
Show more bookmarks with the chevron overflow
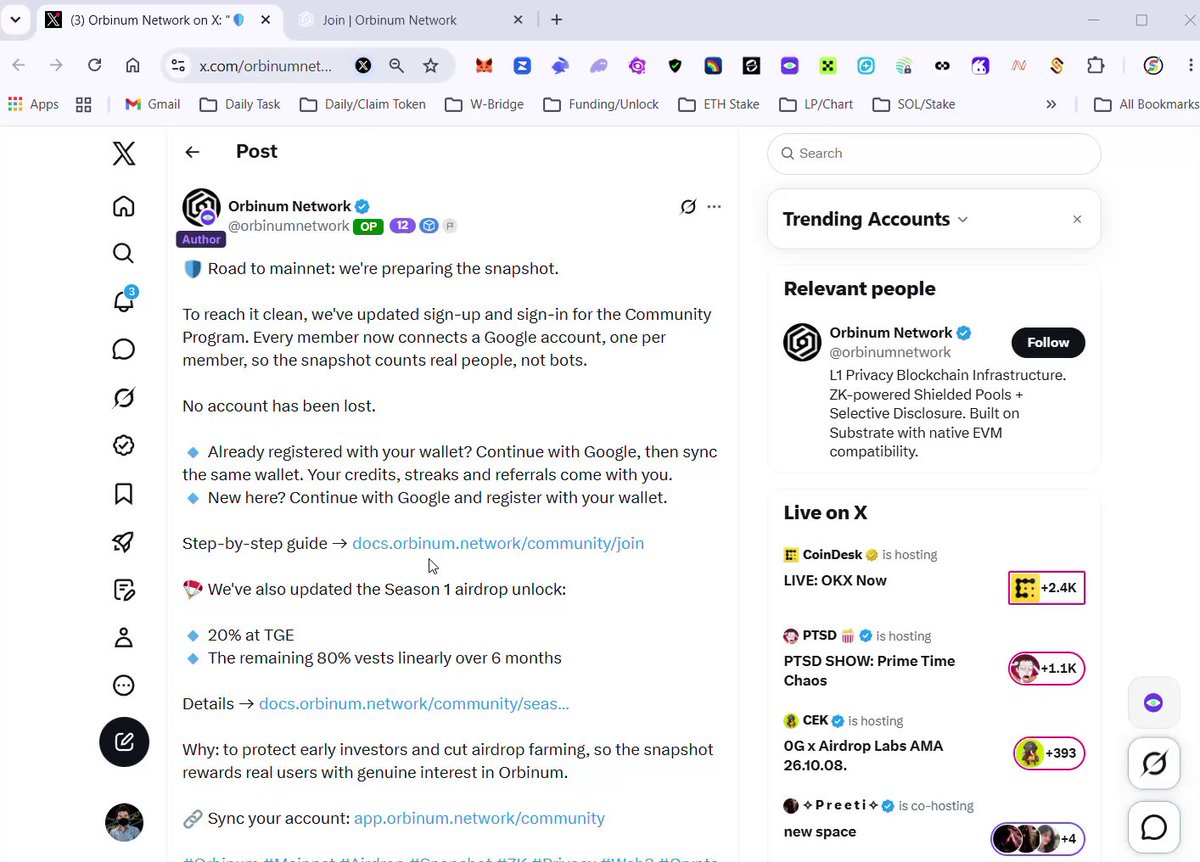[1051, 104]
